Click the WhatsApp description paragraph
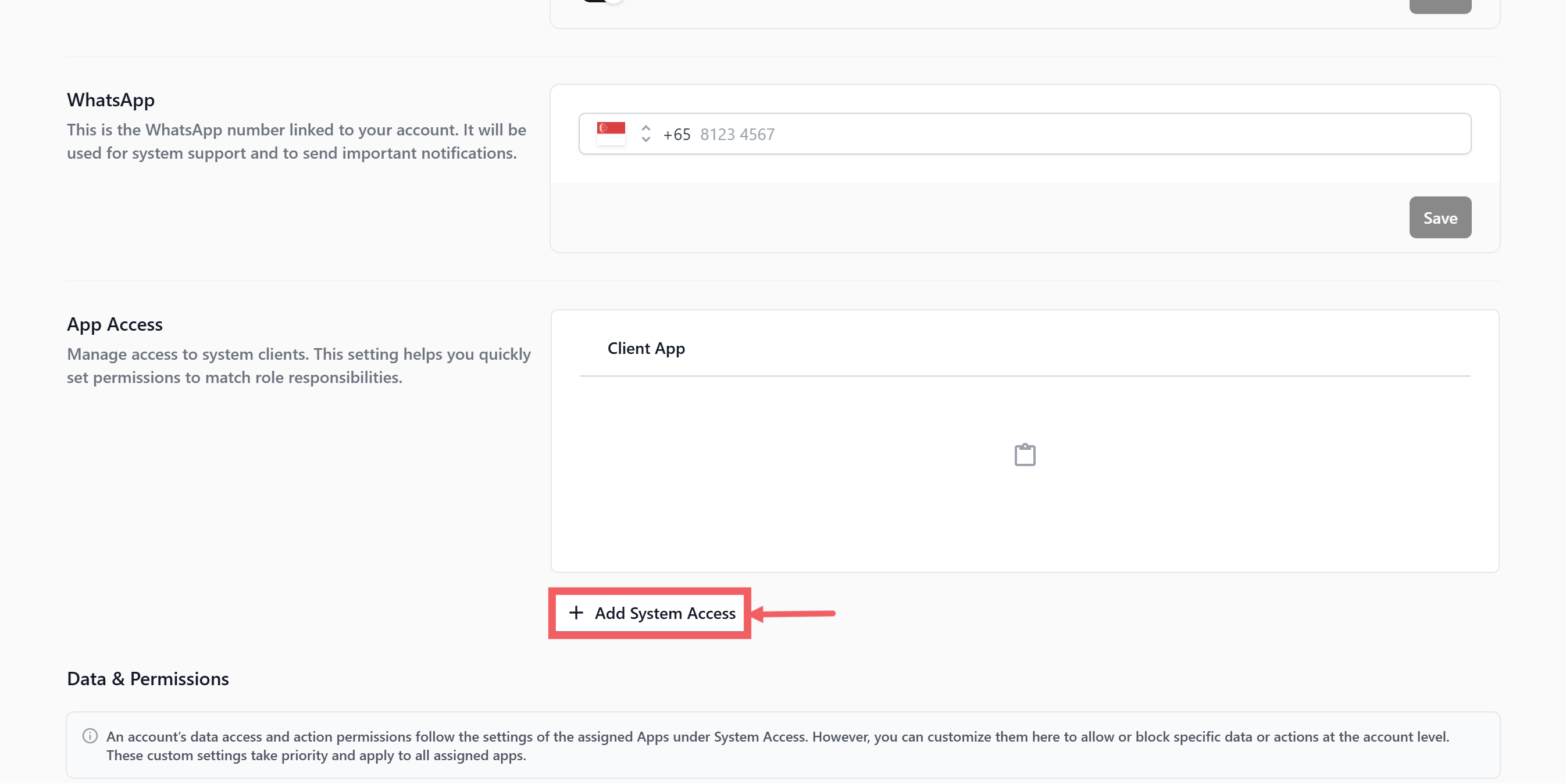Screen dimensions: 1566x784 296,141
